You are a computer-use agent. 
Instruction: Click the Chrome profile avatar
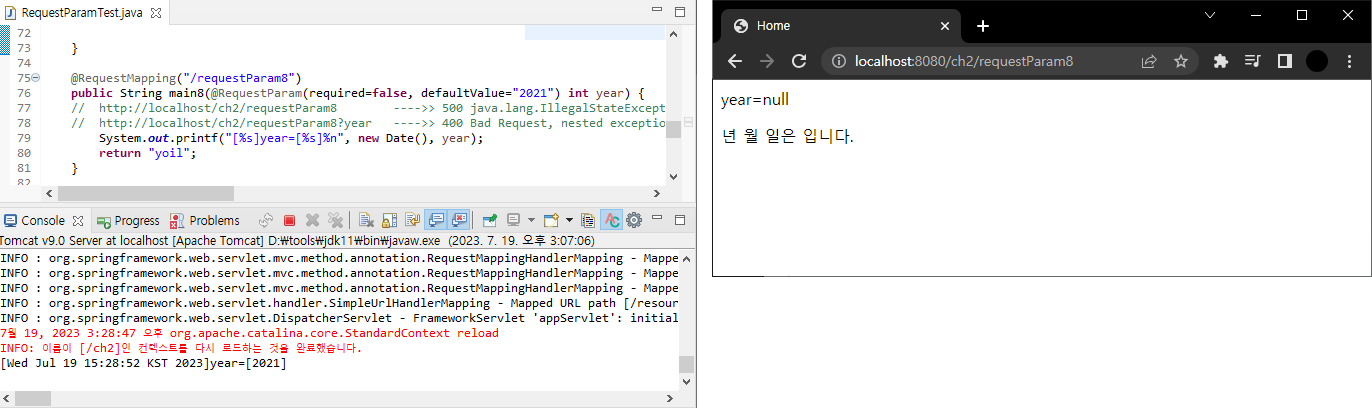[1317, 61]
